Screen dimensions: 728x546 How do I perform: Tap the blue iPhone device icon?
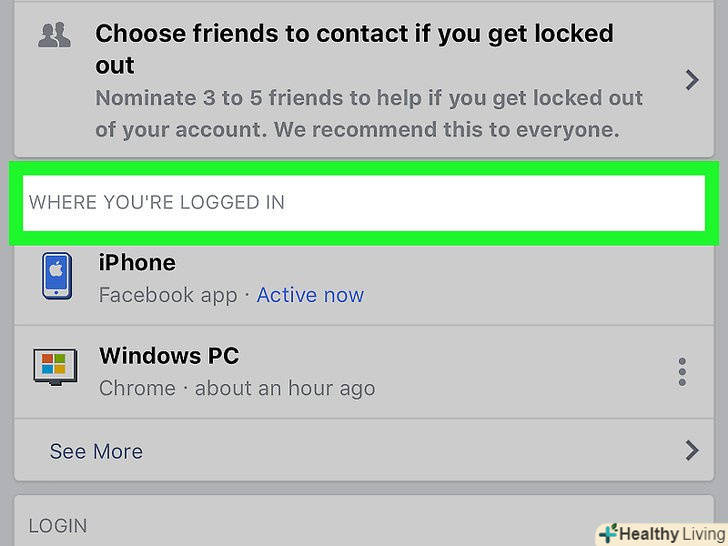coord(58,276)
